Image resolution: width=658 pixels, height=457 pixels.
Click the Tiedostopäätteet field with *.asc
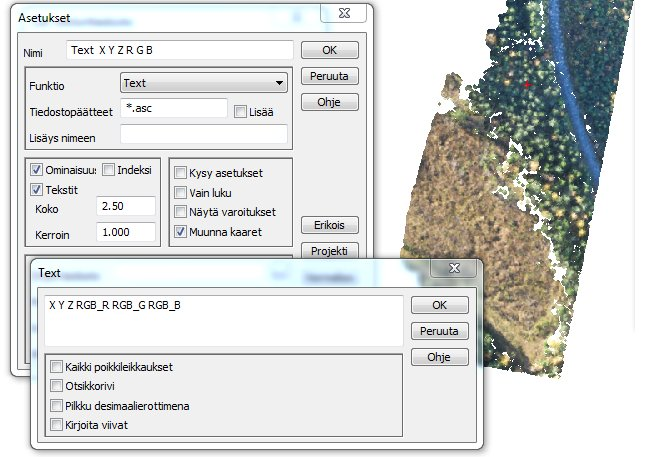[174, 109]
